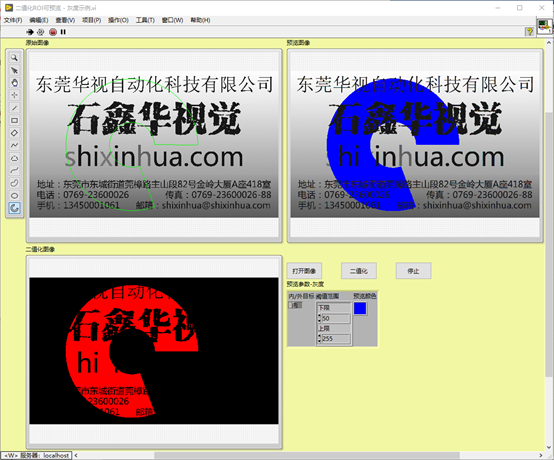Open the 窗口(W) menu
The height and width of the screenshot is (460, 554).
(172, 20)
